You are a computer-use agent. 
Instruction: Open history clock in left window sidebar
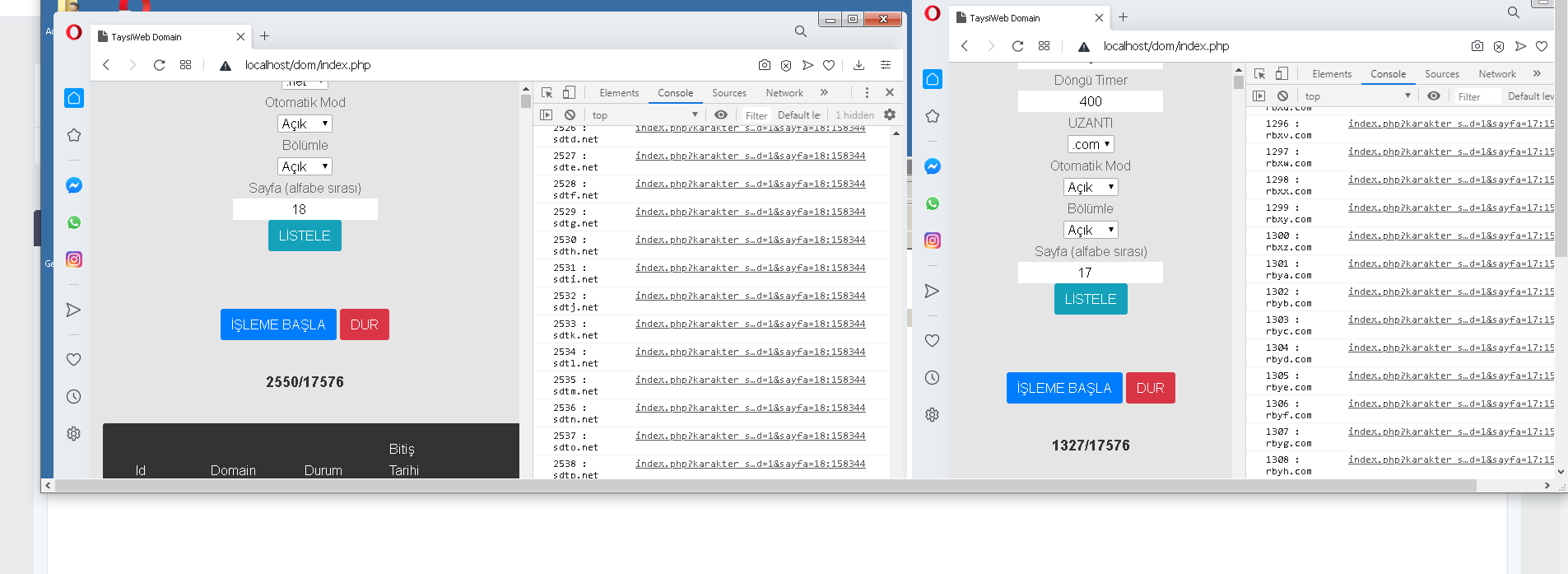pyautogui.click(x=74, y=396)
